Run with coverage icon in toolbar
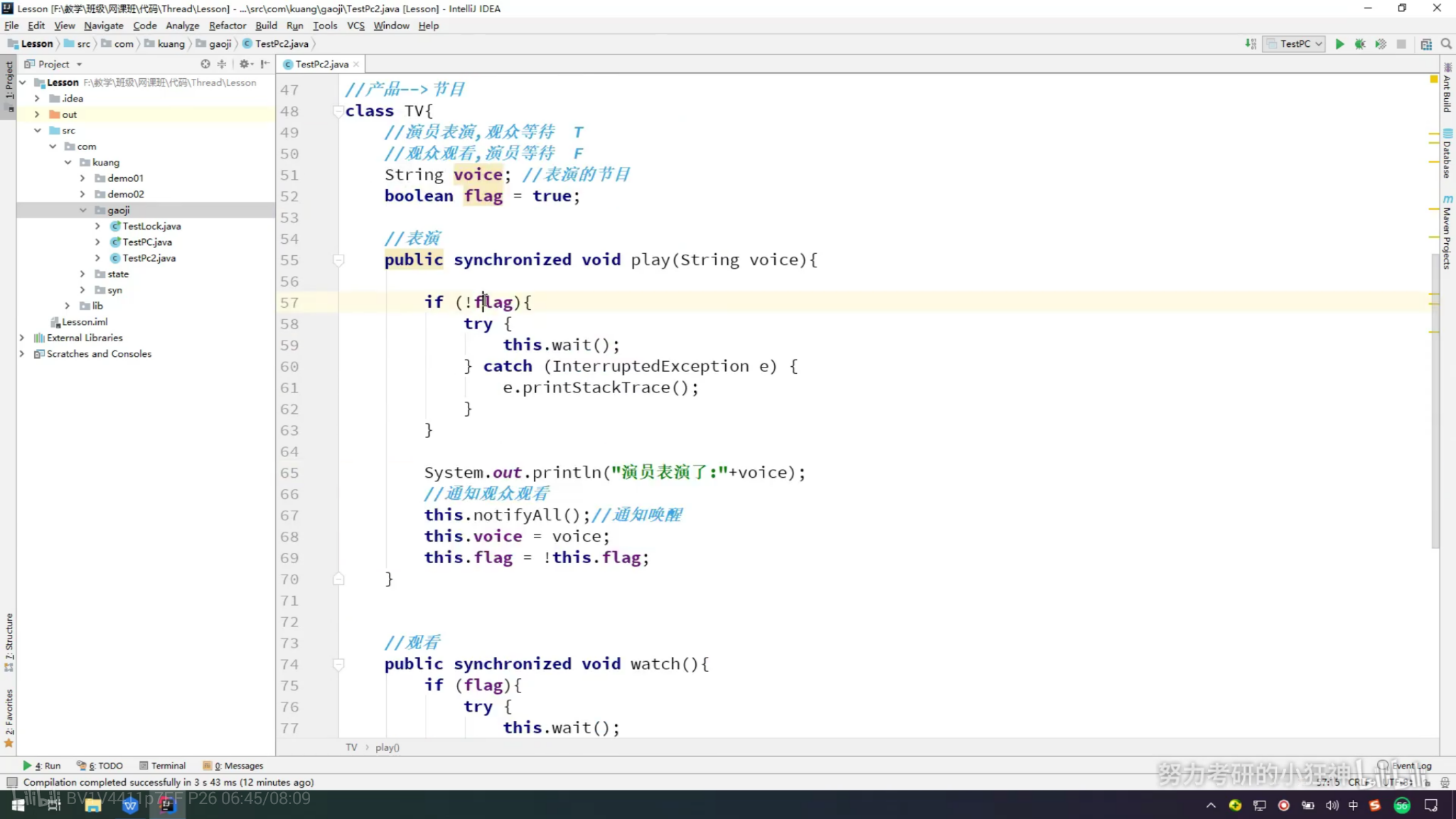 click(1381, 44)
